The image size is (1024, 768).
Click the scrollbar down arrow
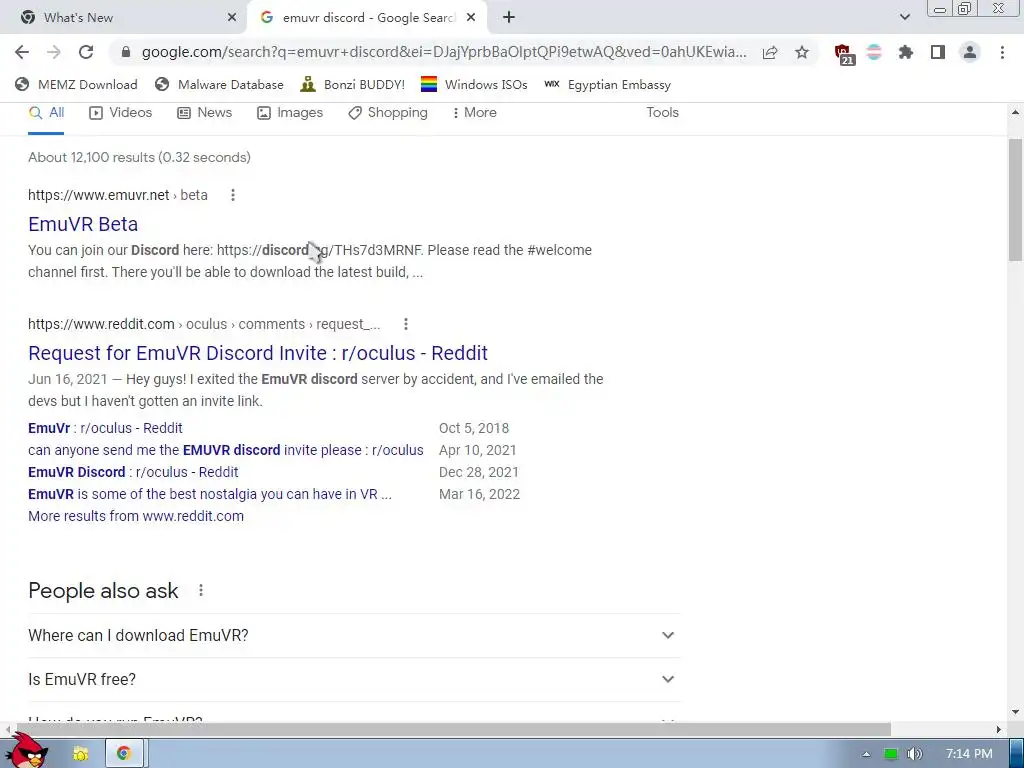click(x=1015, y=712)
